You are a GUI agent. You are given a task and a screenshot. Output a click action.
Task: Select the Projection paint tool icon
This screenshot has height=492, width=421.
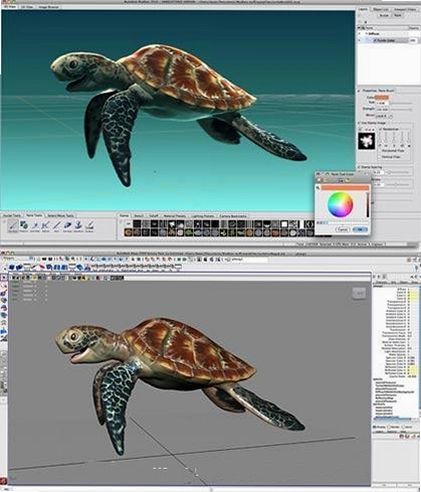pyautogui.click(x=24, y=225)
